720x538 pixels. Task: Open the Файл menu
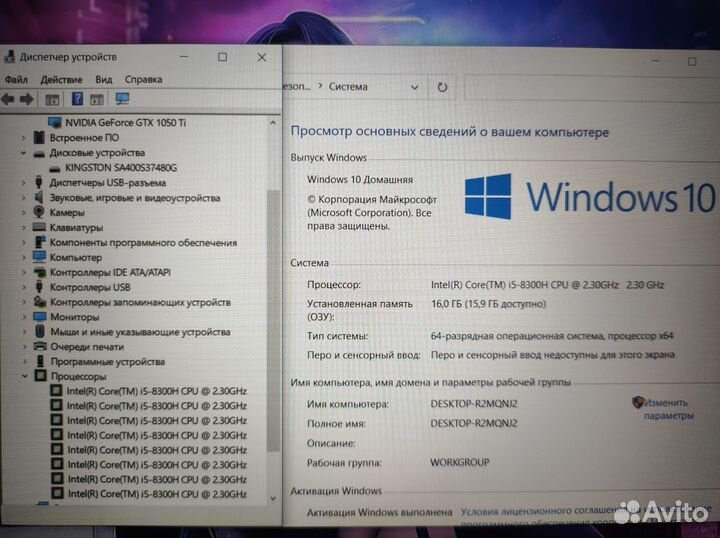(16, 79)
